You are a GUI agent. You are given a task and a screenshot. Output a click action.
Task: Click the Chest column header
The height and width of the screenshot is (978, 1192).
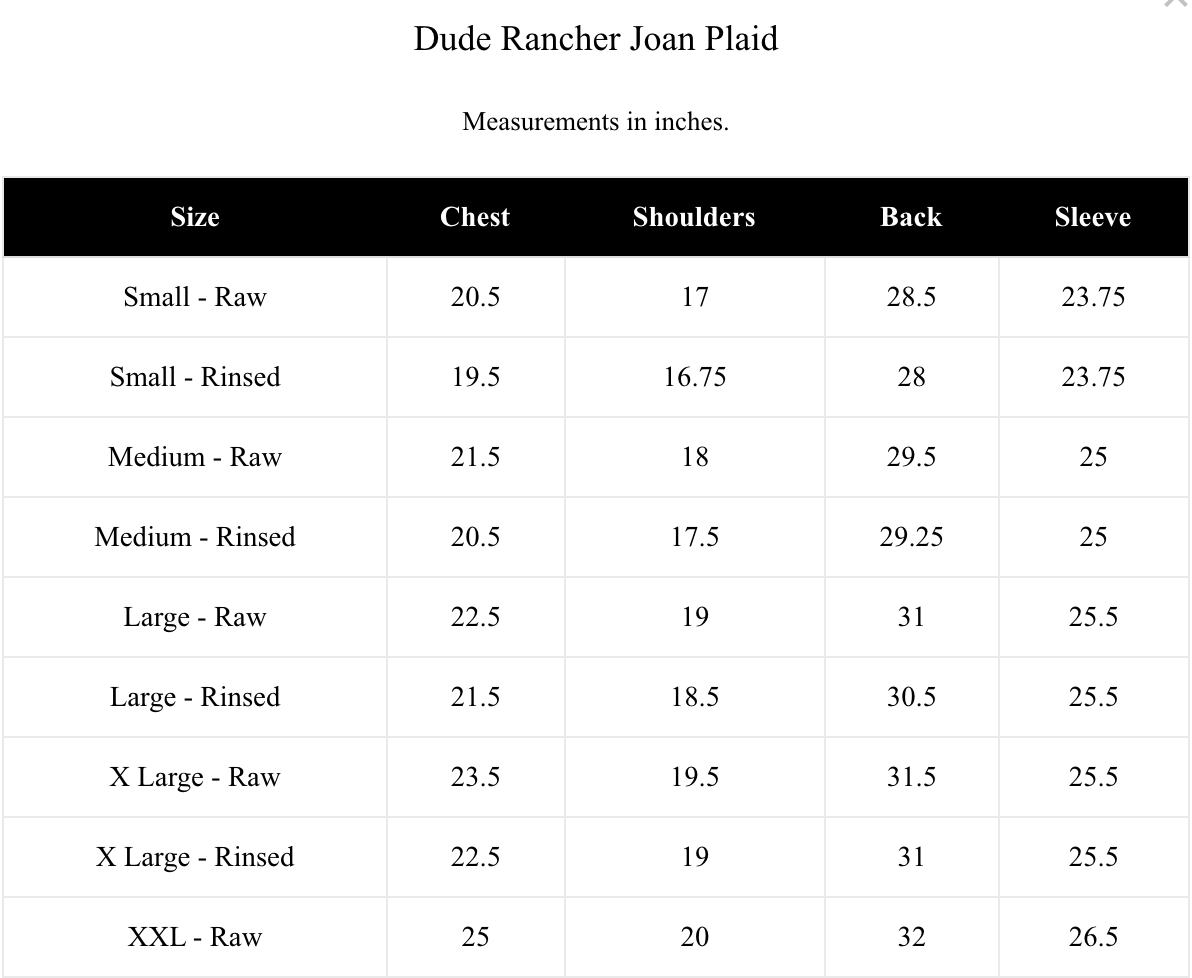tap(475, 217)
